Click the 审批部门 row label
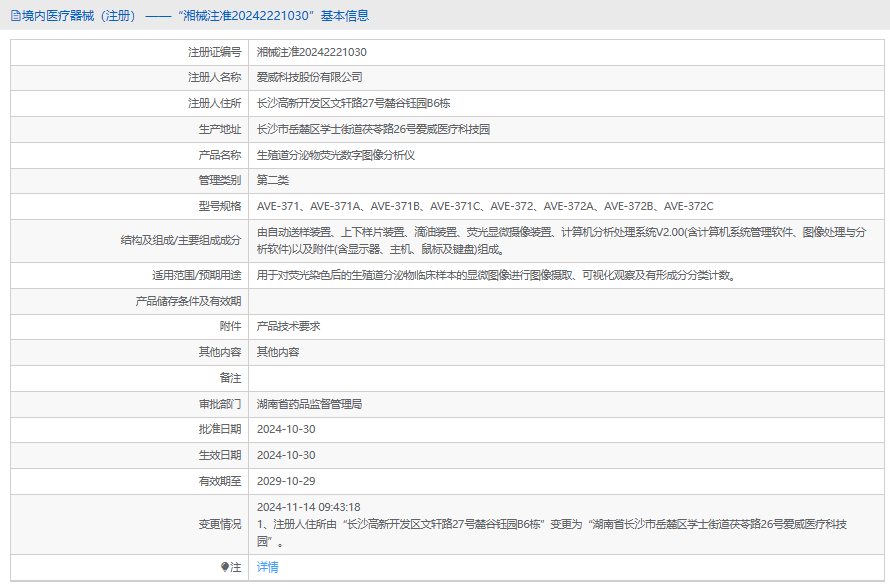 [220, 404]
